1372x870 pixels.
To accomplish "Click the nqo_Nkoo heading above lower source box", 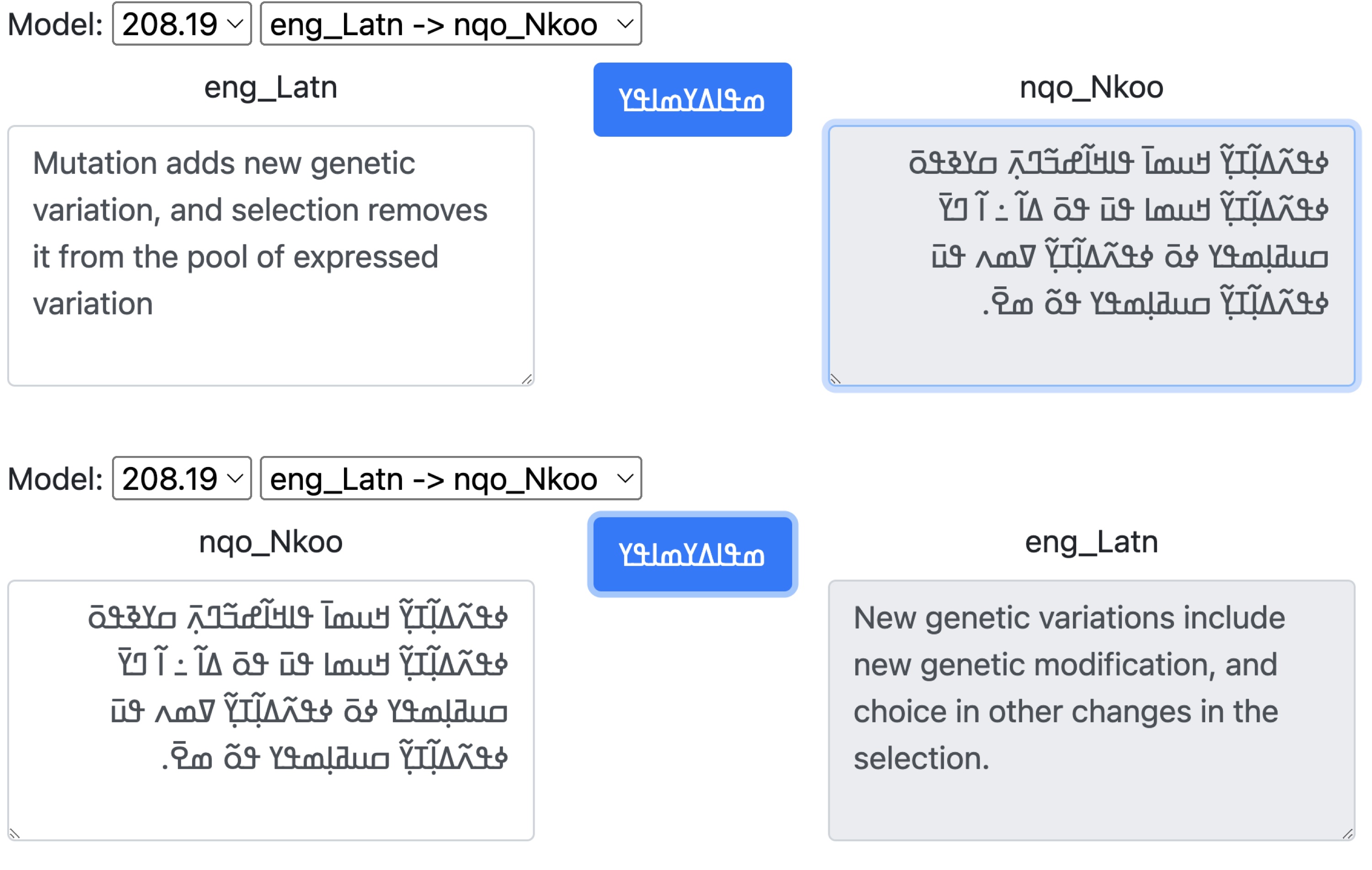I will 271,541.
